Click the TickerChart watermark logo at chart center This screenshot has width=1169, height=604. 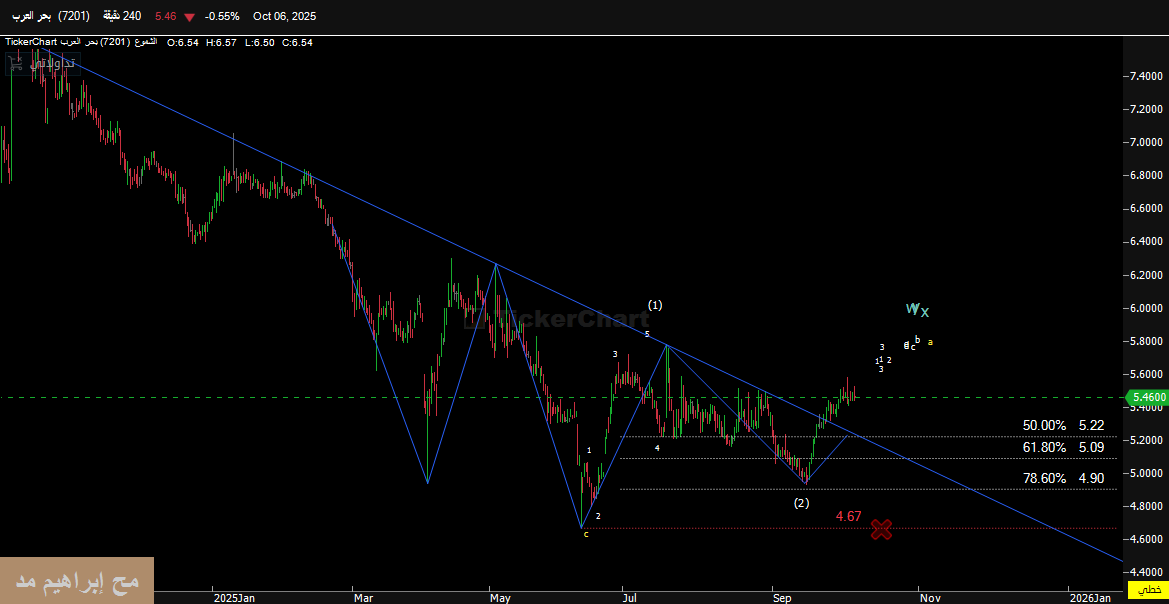coord(560,319)
